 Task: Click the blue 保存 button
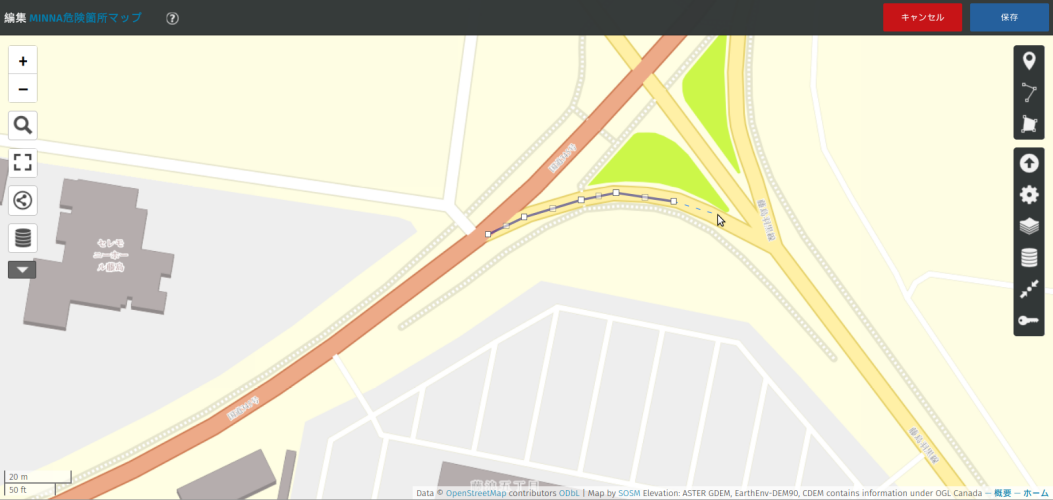(x=1009, y=17)
